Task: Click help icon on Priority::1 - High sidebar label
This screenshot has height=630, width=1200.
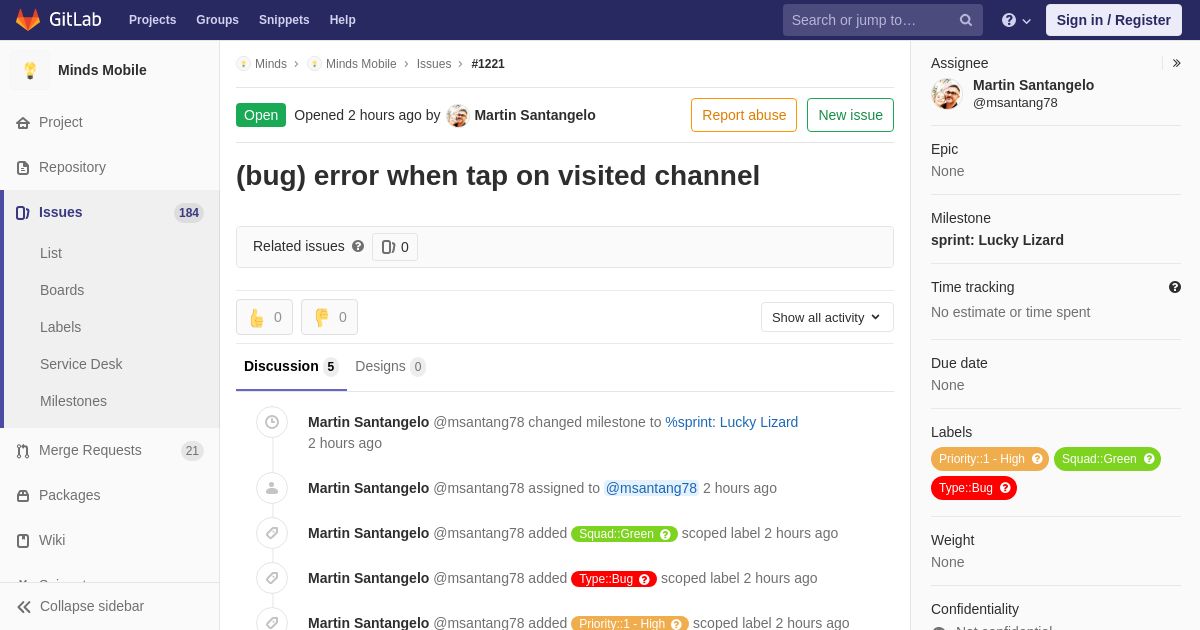Action: [1037, 459]
